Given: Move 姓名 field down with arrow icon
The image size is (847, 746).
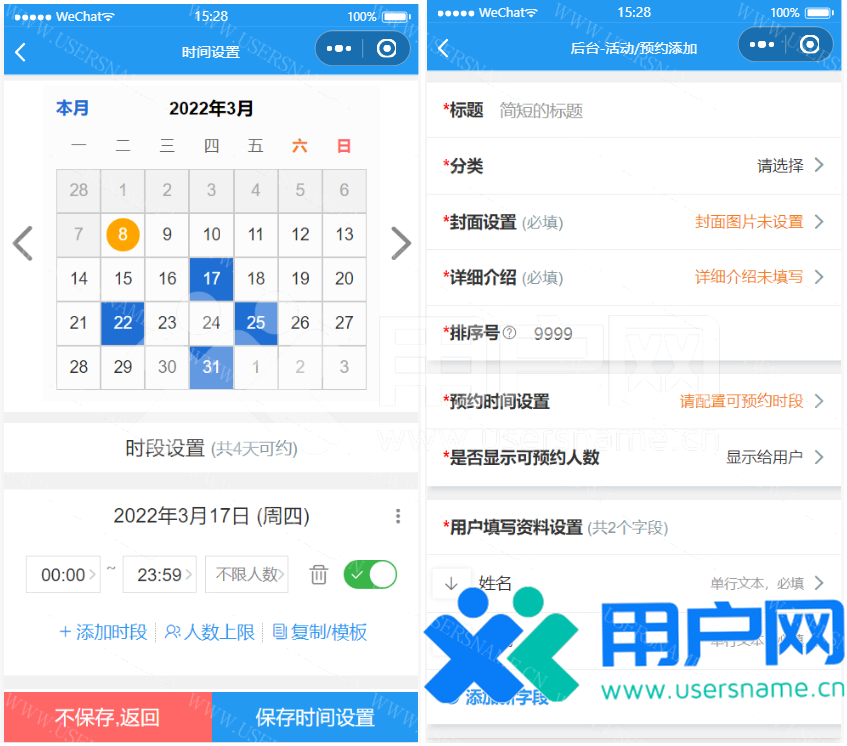Looking at the screenshot, I should point(451,583).
